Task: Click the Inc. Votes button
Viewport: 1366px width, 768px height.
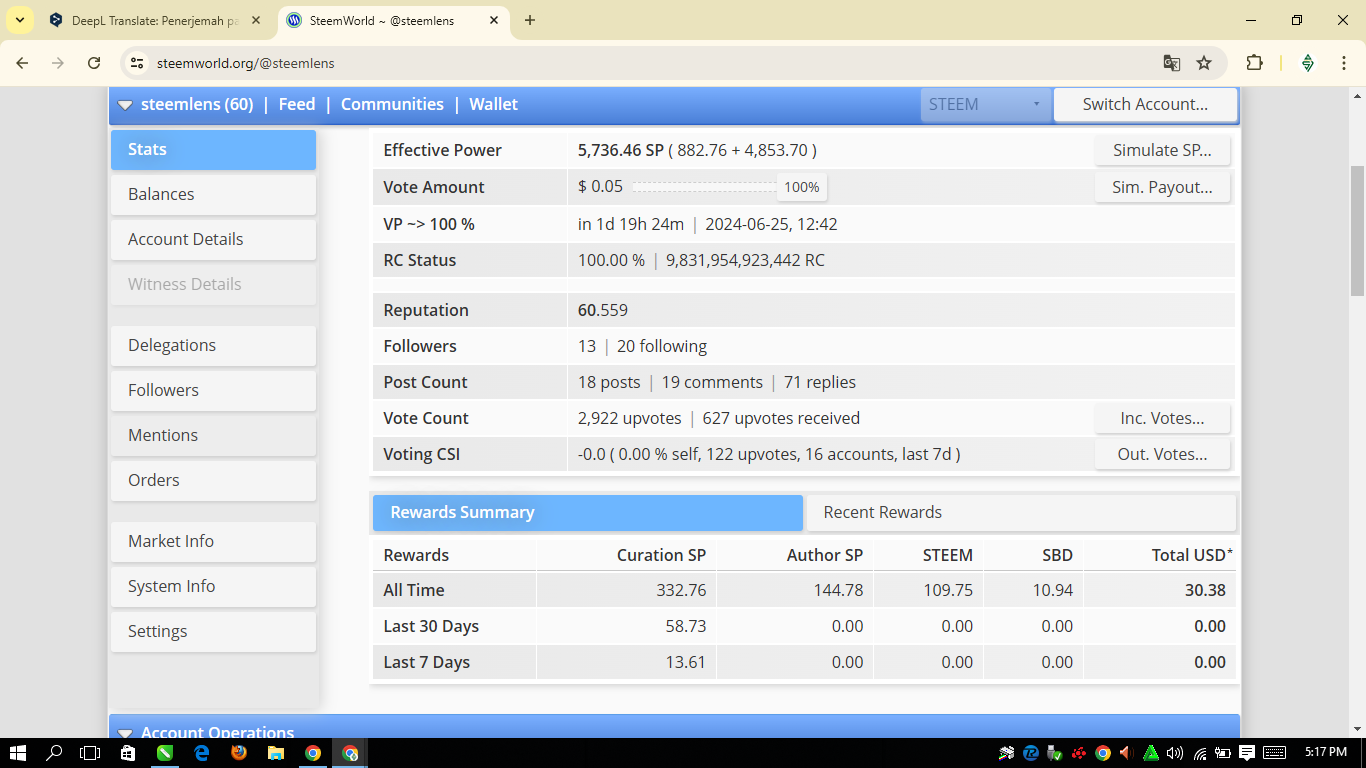Action: 1162,418
